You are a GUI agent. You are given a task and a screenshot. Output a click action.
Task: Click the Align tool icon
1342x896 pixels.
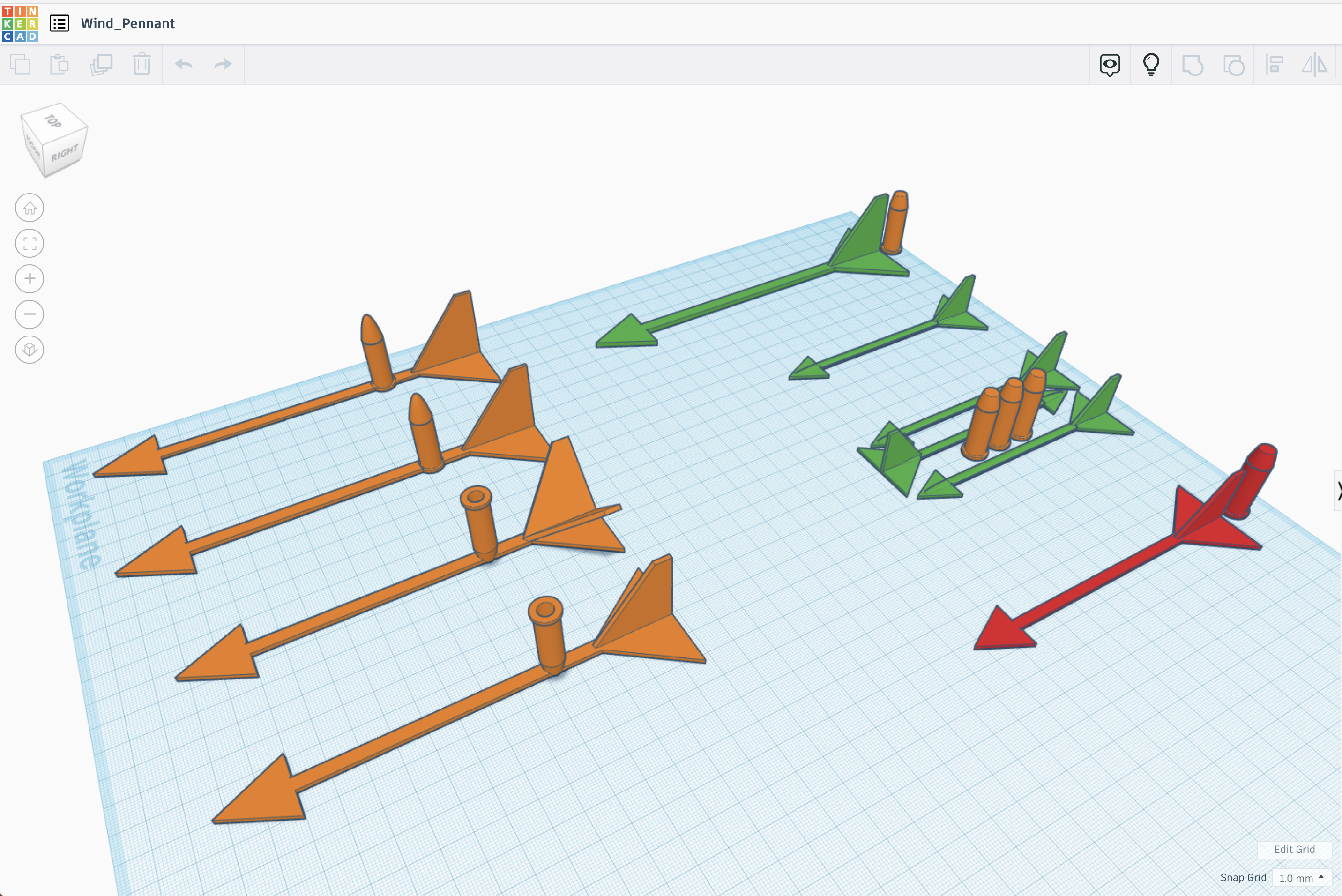pos(1274,65)
